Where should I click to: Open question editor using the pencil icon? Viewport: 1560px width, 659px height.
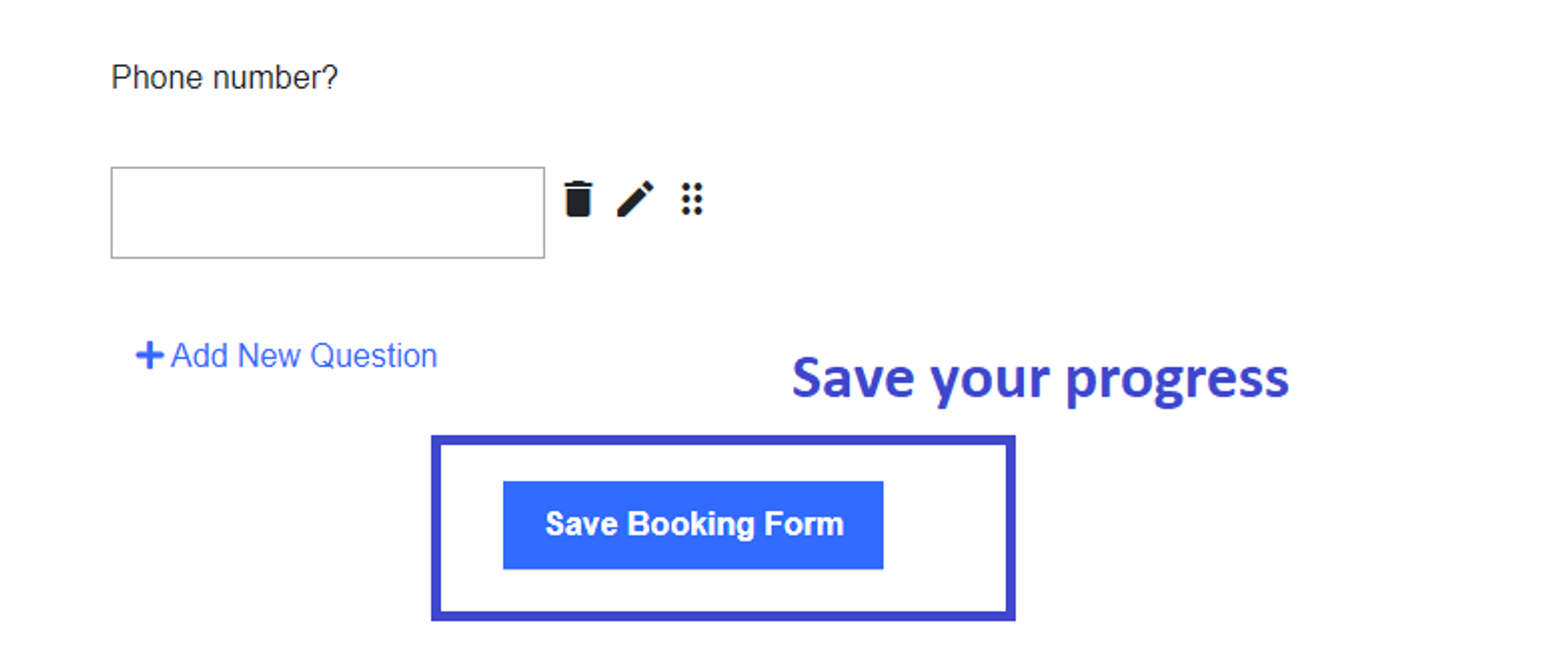pos(635,198)
